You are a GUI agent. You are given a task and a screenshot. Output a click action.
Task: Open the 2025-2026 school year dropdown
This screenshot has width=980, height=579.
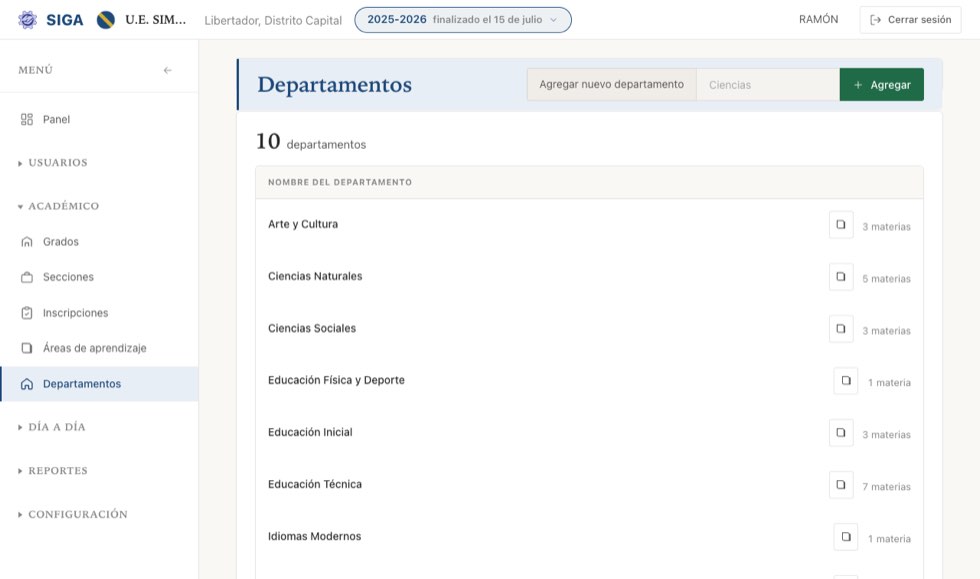(x=462, y=20)
